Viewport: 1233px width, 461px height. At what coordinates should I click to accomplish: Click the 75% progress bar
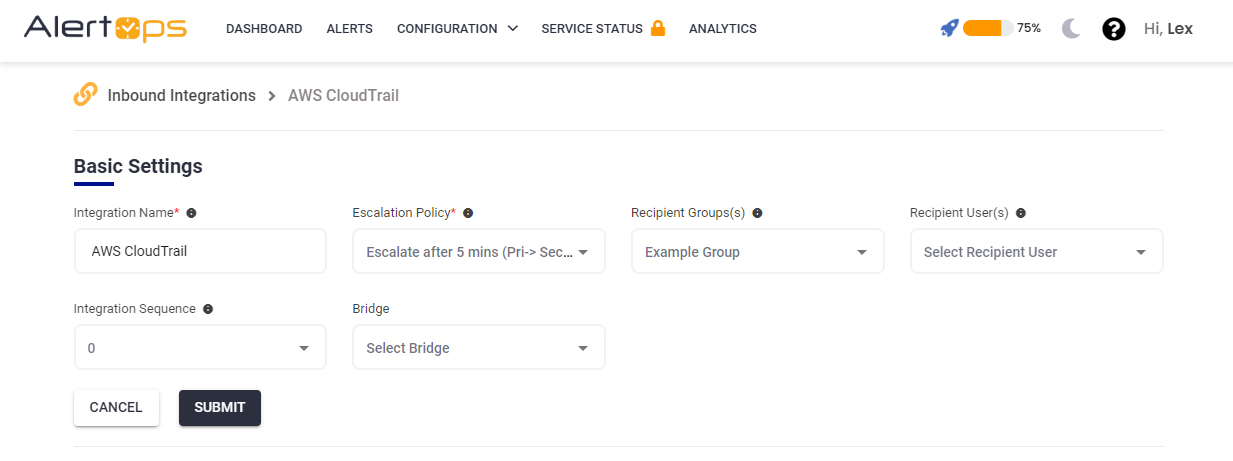pos(987,28)
